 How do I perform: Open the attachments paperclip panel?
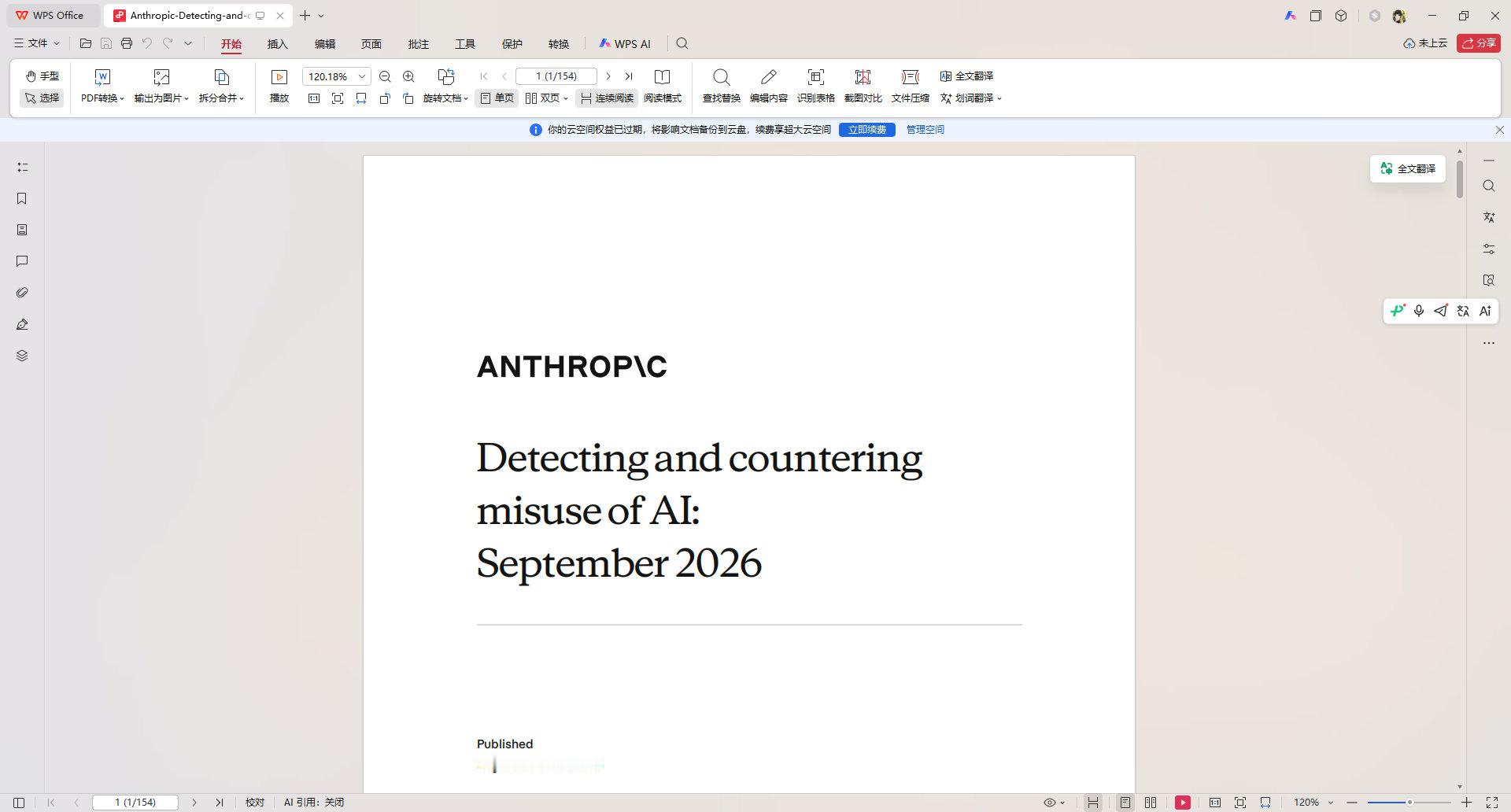click(22, 293)
